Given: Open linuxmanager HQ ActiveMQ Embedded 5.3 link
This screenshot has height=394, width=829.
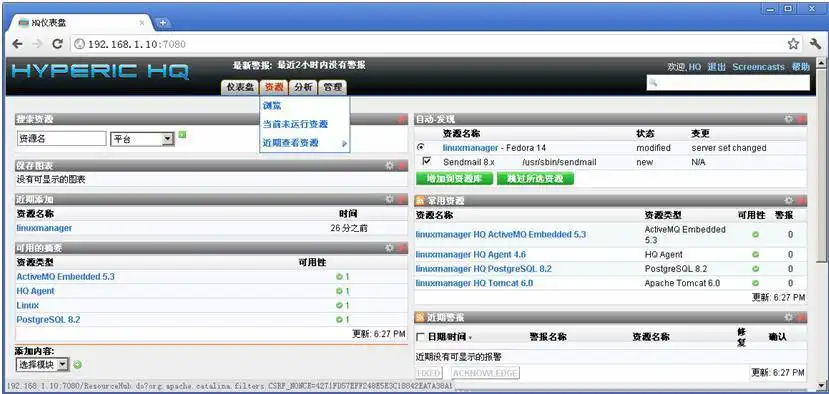Looking at the screenshot, I should tap(501, 234).
